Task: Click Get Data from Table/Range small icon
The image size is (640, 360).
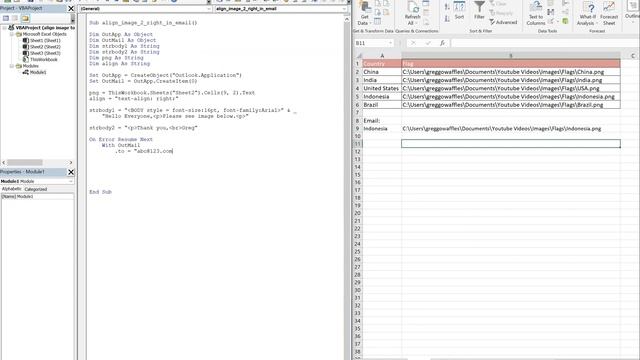Action: coord(378,20)
